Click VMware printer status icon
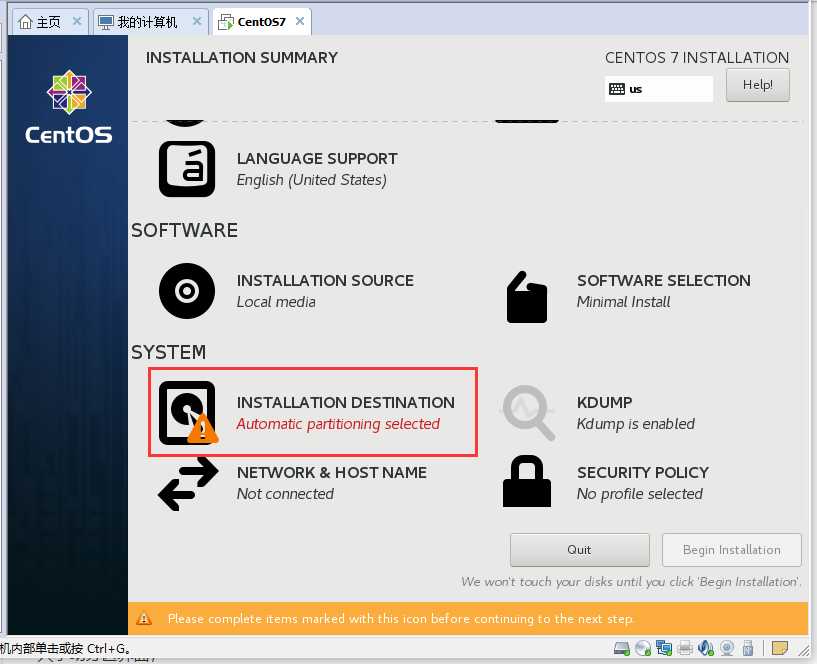This screenshot has width=817, height=664. tap(685, 648)
